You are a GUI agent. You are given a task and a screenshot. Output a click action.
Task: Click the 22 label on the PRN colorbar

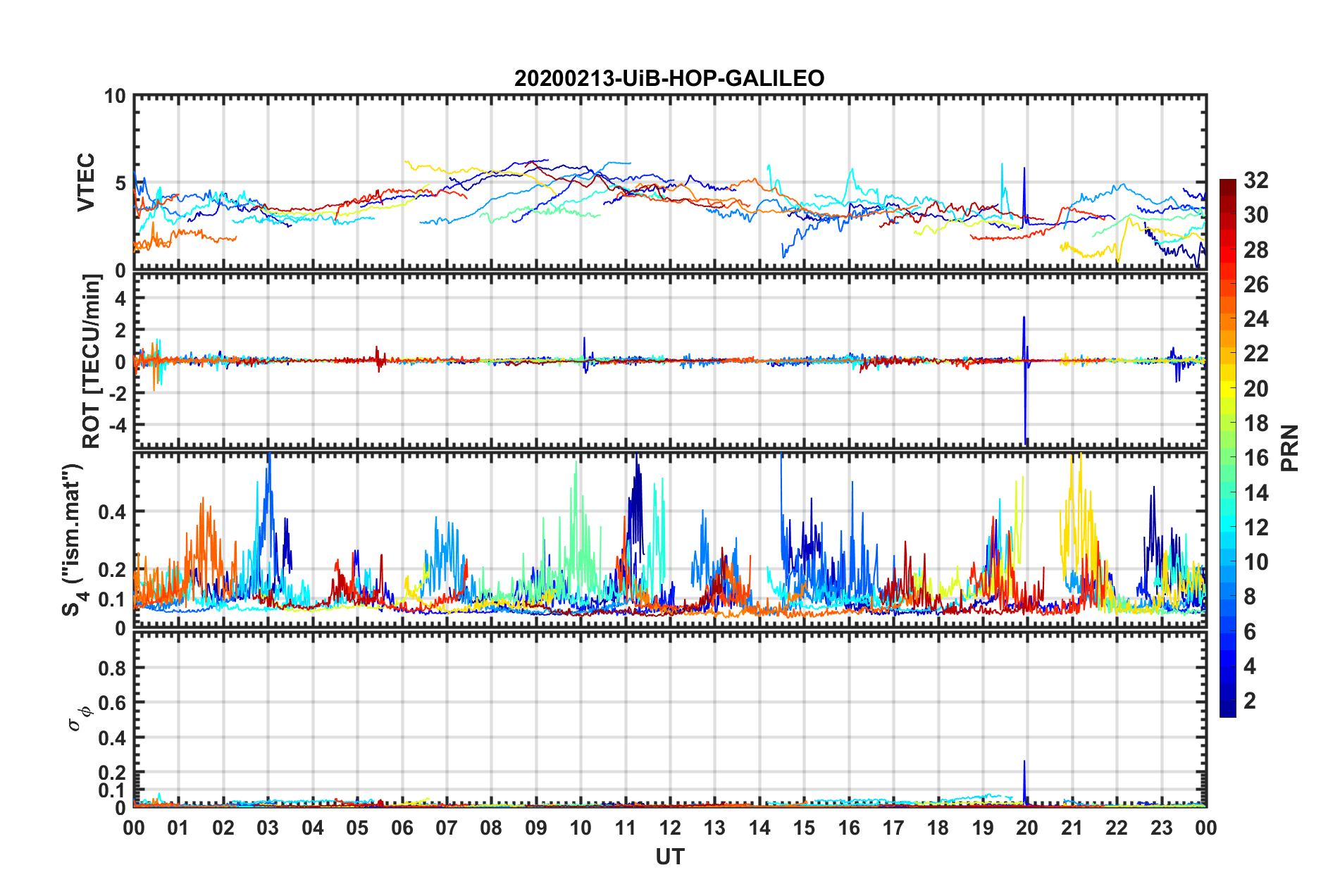(x=1256, y=354)
